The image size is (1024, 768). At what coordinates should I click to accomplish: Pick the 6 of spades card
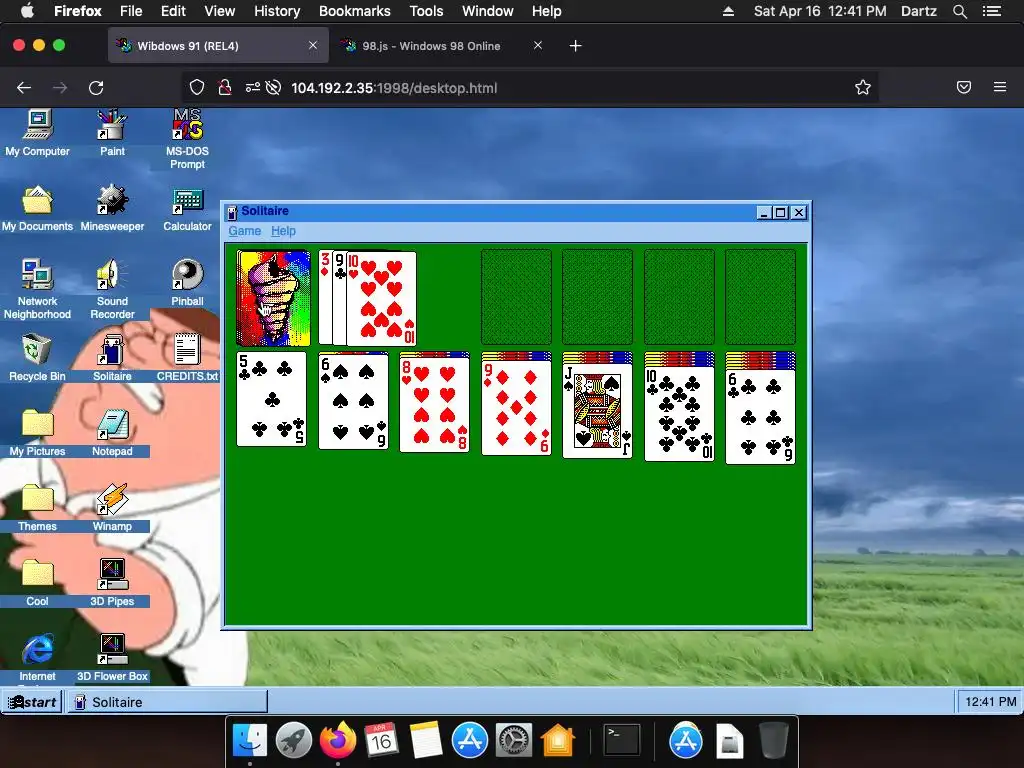353,402
